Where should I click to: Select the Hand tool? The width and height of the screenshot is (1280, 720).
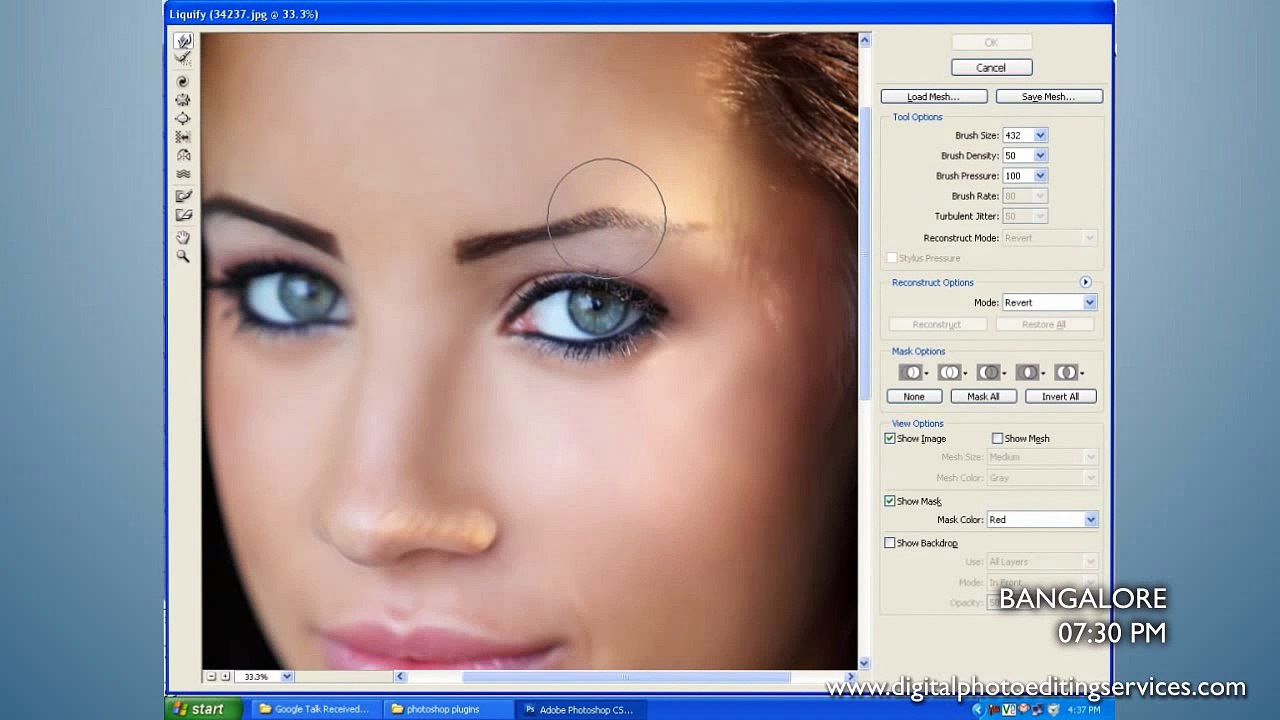pyautogui.click(x=183, y=237)
